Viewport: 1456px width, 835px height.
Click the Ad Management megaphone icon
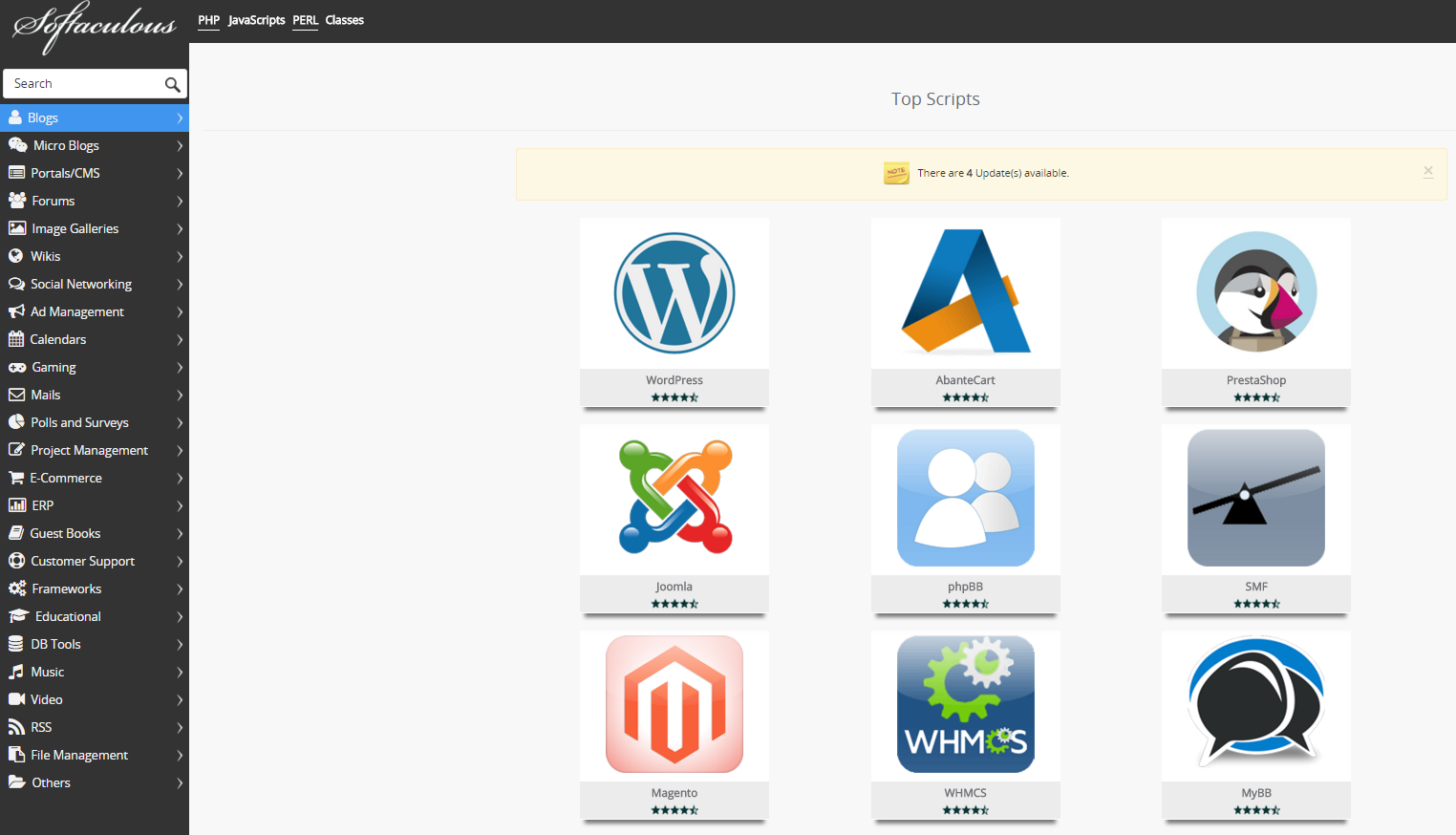pos(16,311)
